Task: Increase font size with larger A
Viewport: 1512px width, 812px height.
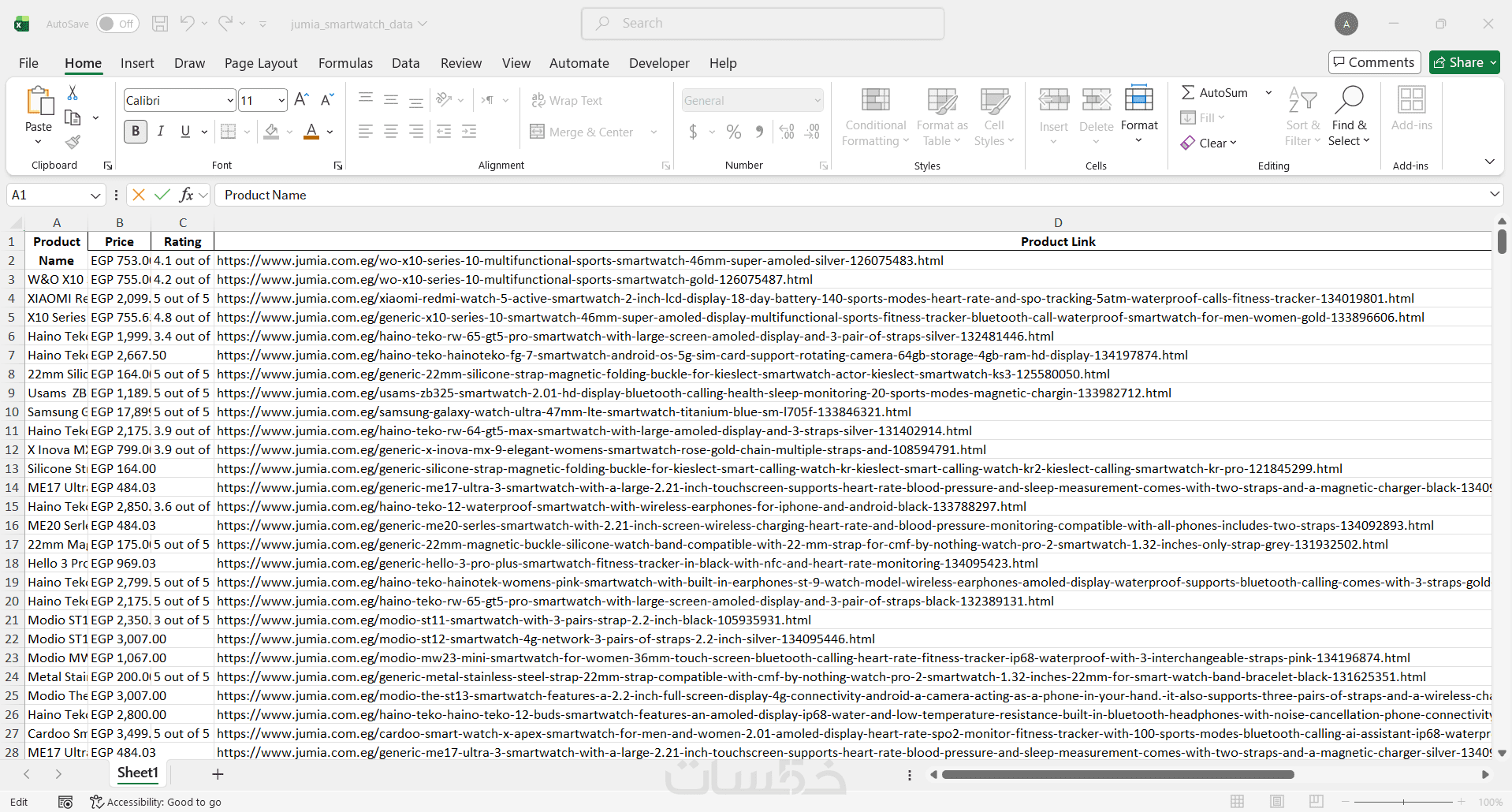Action: [301, 100]
